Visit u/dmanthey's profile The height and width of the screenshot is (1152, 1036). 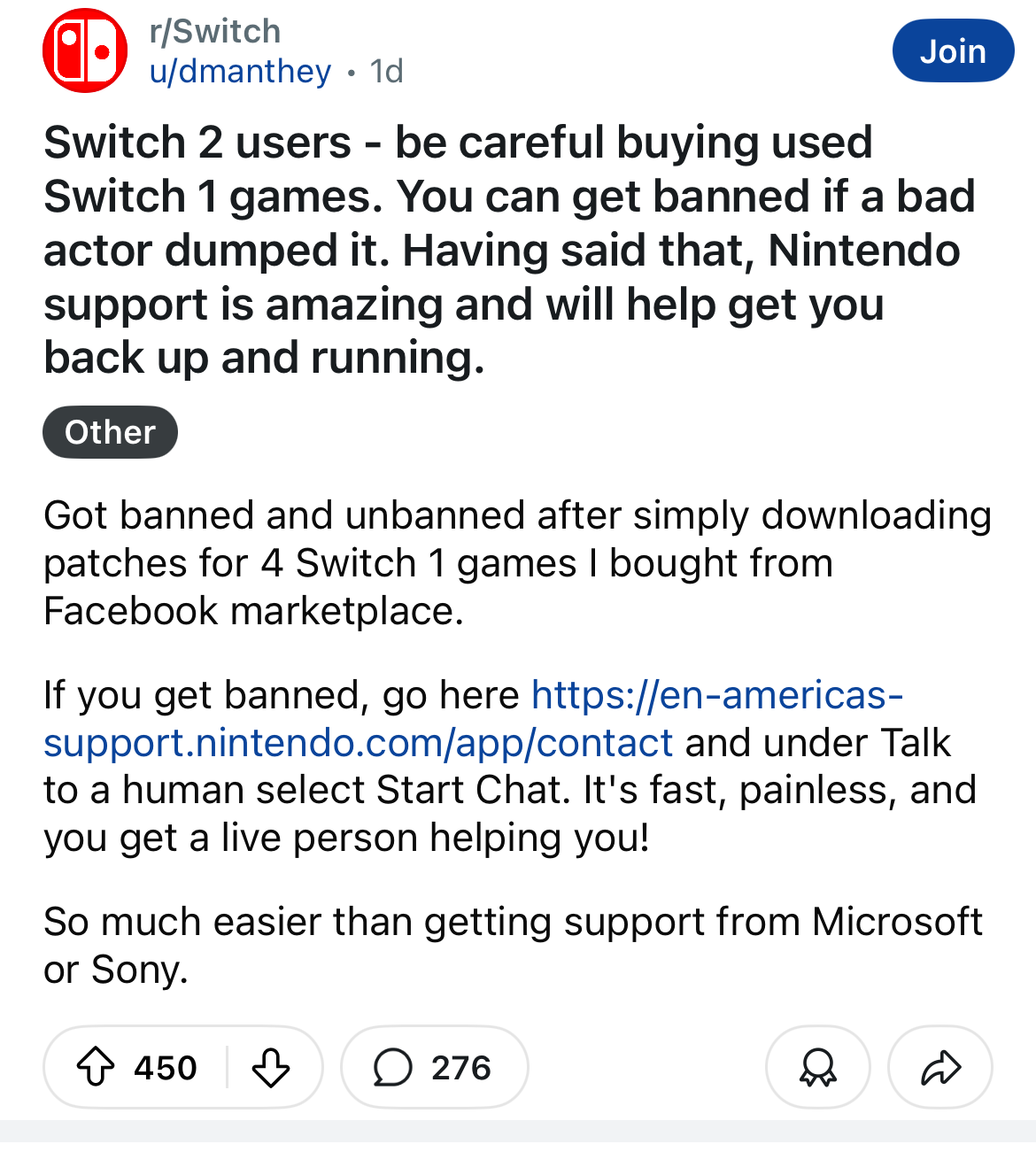[x=241, y=71]
